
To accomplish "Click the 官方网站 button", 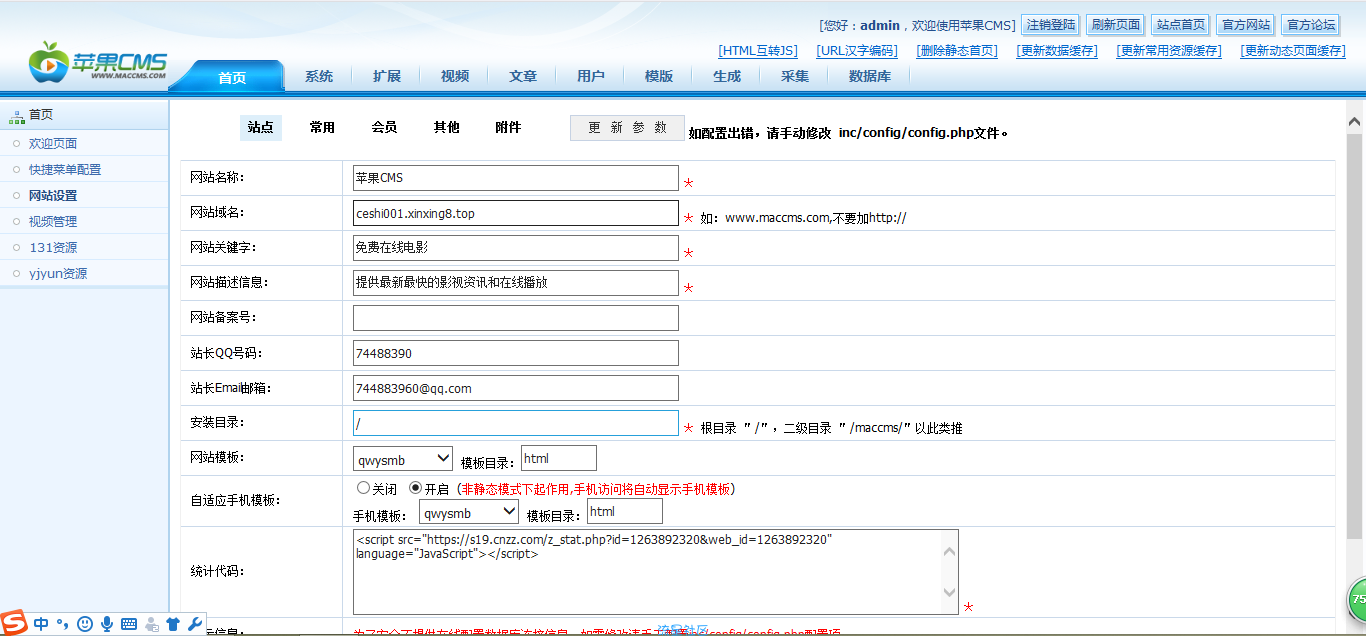I will tap(1246, 25).
